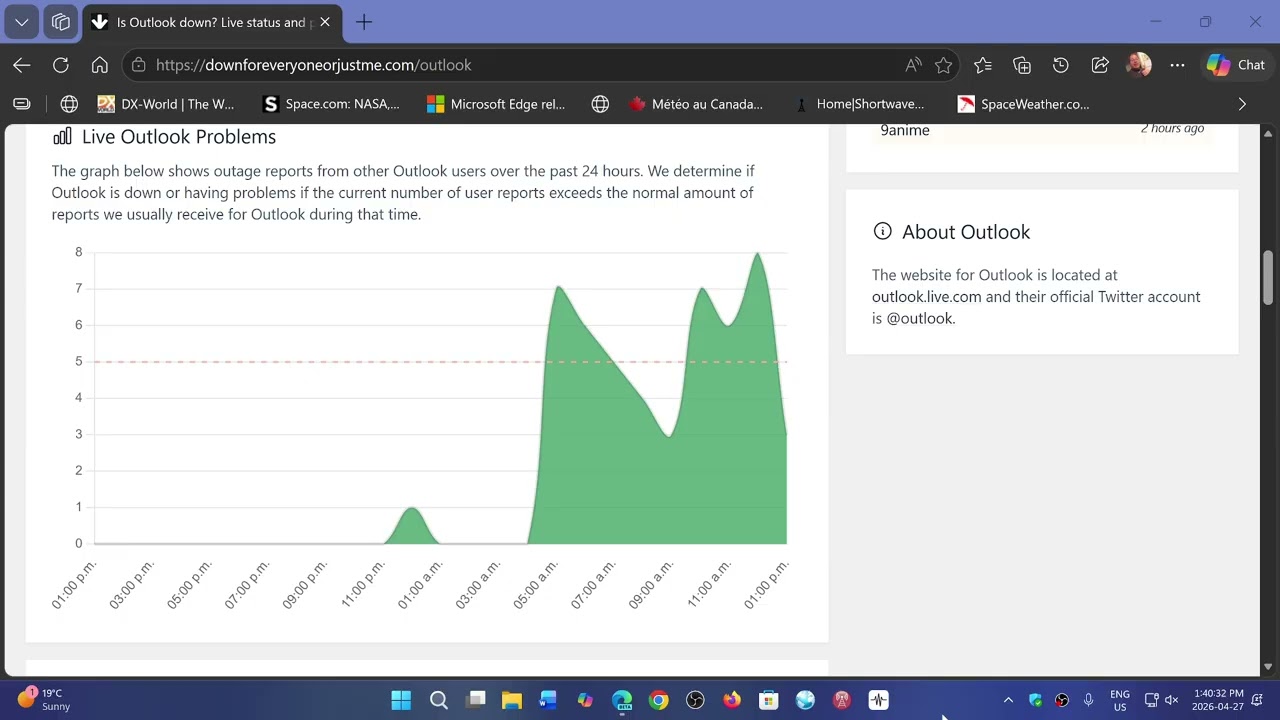Open the Windows Start menu
This screenshot has width=1280, height=720.
click(401, 700)
